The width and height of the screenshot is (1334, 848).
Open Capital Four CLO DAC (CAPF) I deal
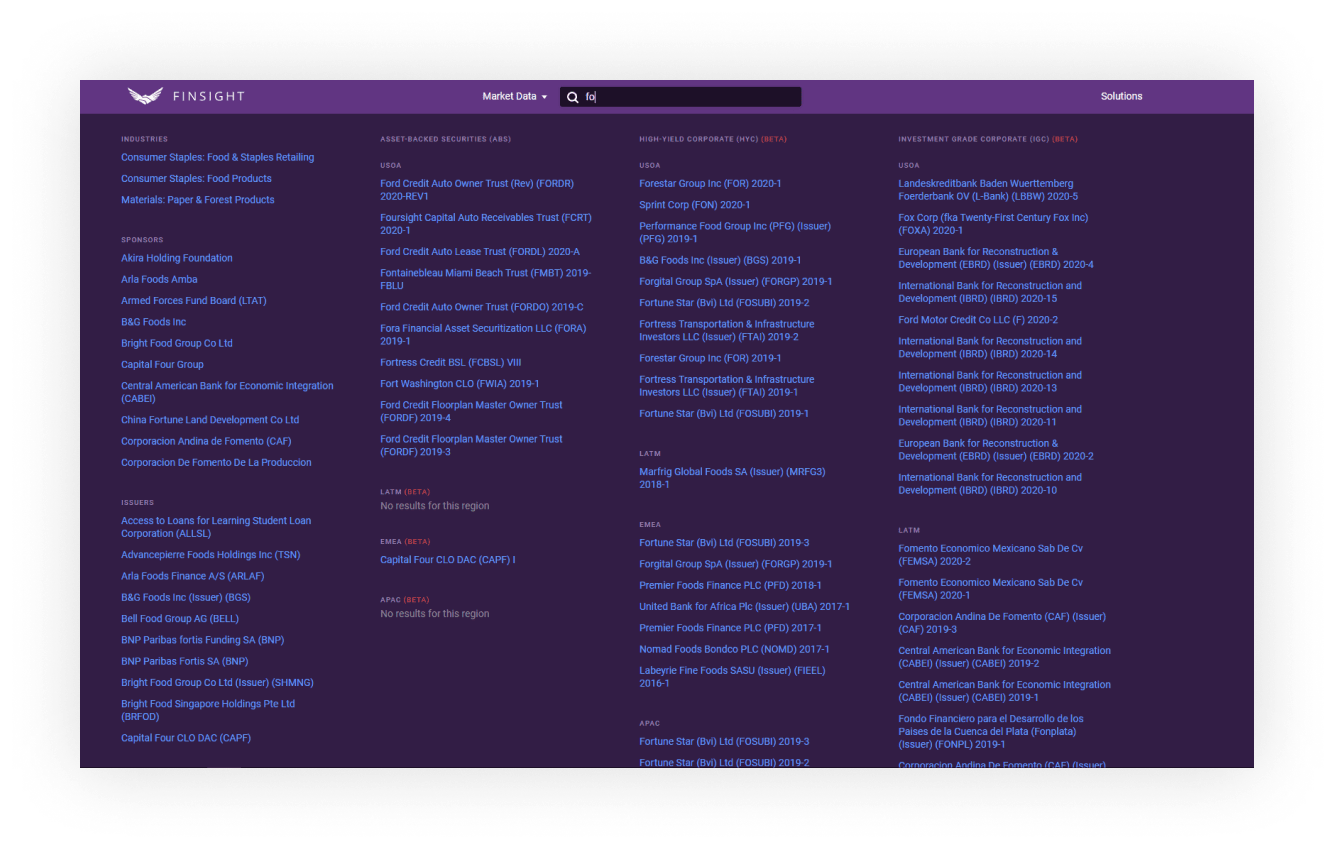[447, 560]
